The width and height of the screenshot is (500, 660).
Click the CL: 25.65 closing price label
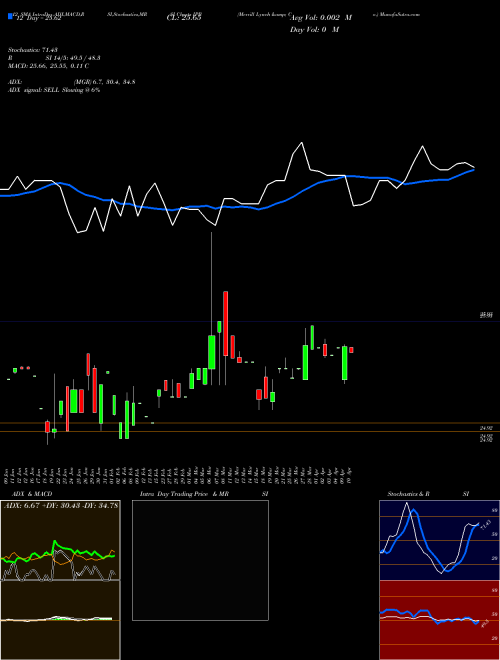[184, 18]
